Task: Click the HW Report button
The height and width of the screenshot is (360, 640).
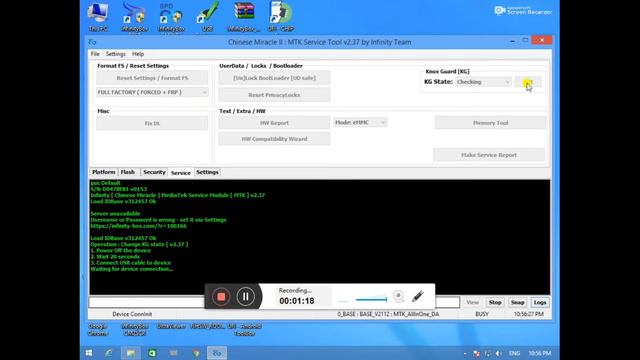Action: pos(274,123)
